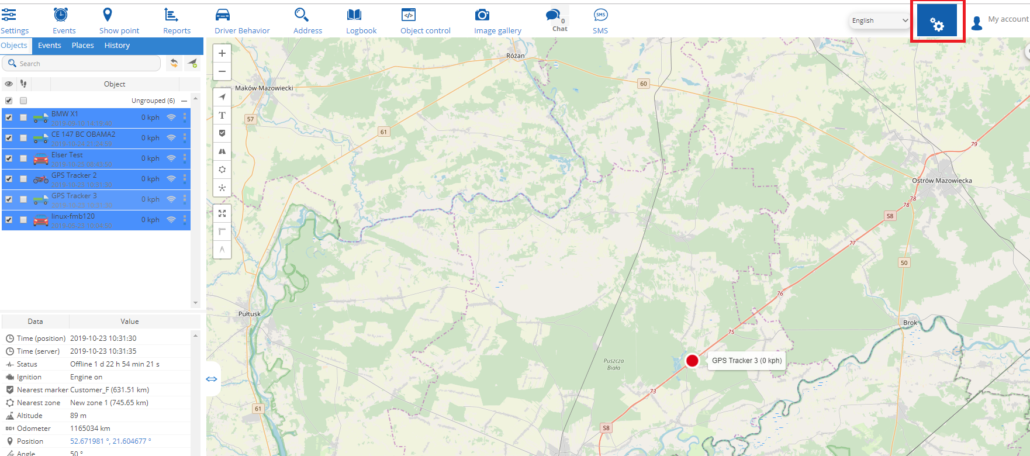This screenshot has height=456, width=1030.
Task: Zoom out the map with minus button
Action: tap(222, 71)
